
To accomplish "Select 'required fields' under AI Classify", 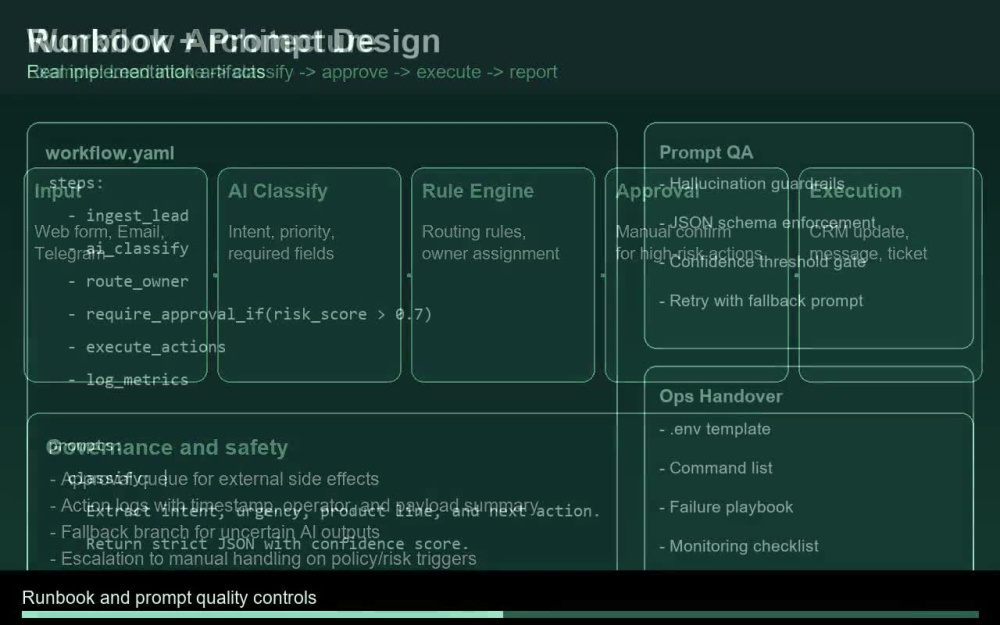I will click(x=281, y=253).
